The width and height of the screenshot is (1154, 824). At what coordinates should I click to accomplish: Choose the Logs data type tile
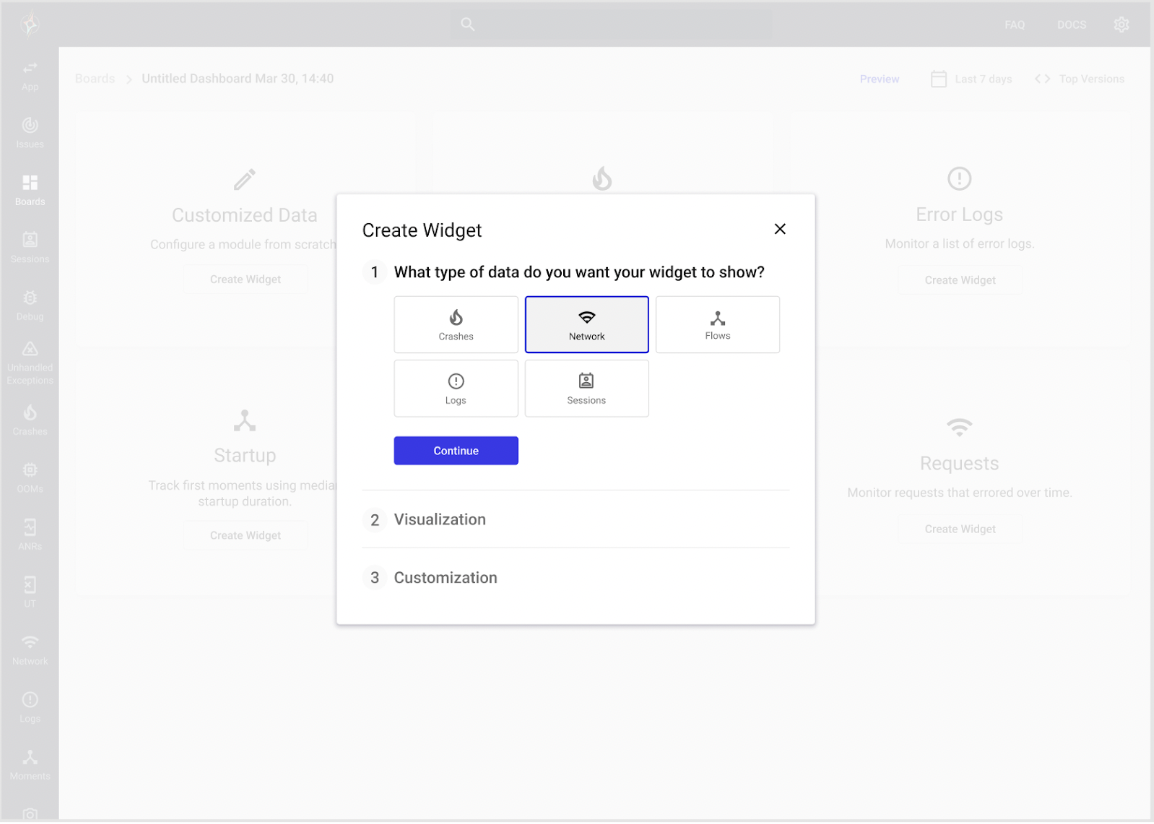tap(456, 388)
